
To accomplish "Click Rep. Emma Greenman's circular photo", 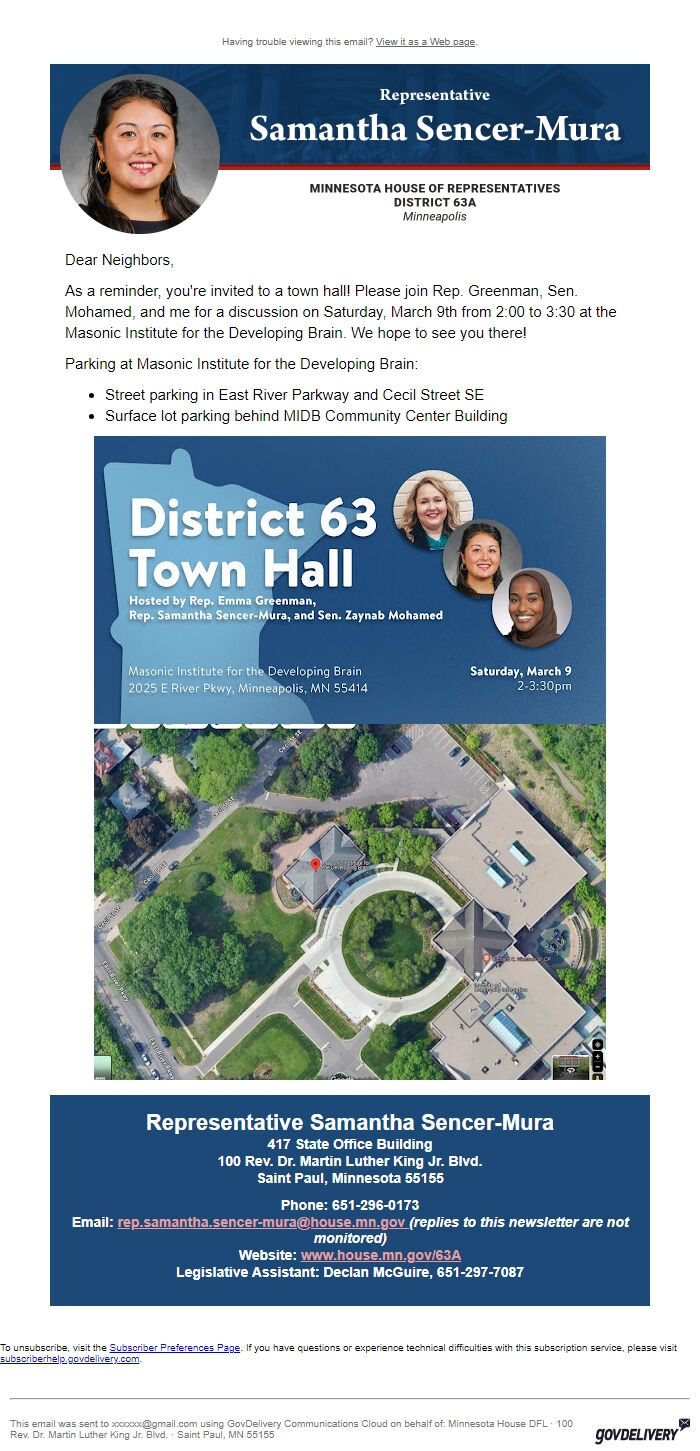I will [433, 510].
